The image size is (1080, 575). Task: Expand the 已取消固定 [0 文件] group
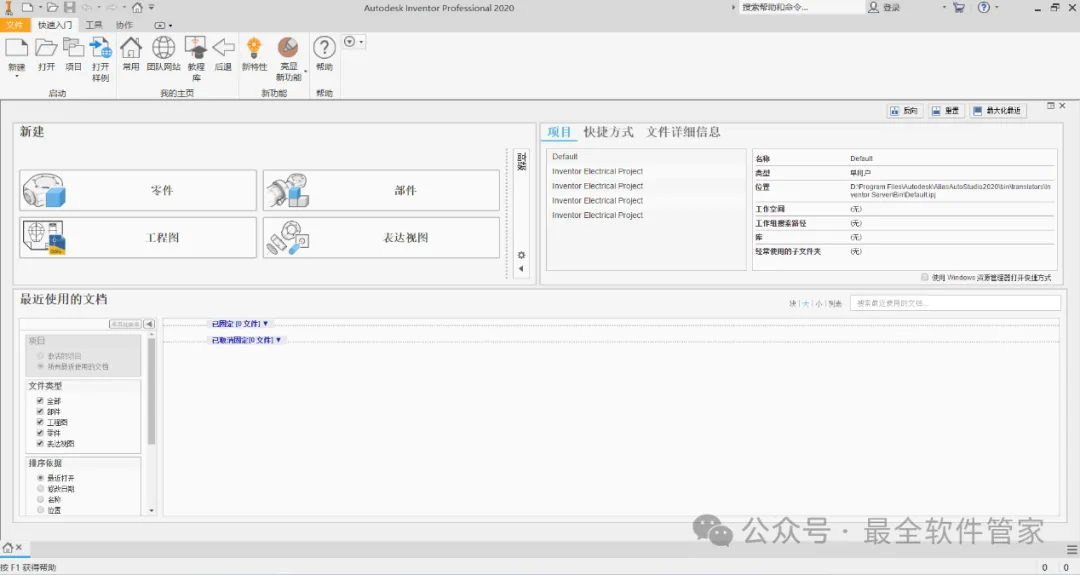(x=246, y=340)
